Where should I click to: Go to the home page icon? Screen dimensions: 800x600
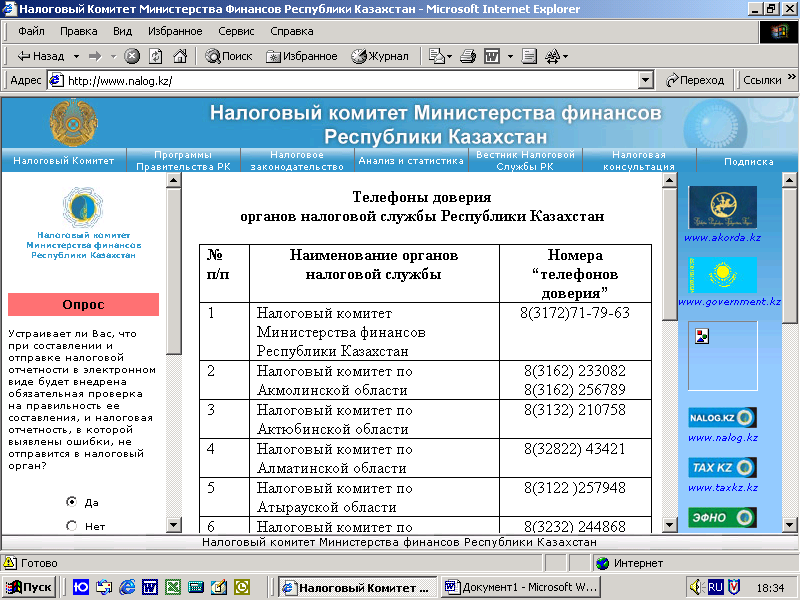click(x=180, y=56)
